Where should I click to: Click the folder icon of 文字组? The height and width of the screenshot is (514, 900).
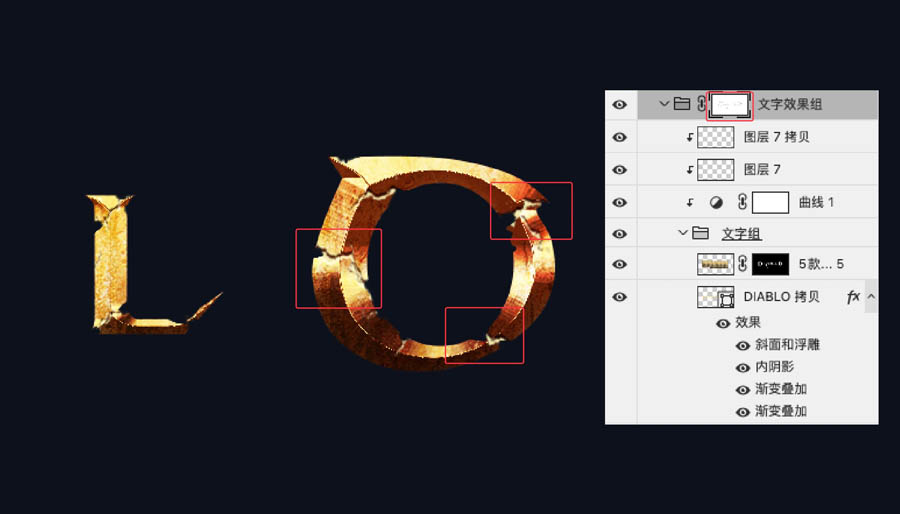[x=700, y=233]
